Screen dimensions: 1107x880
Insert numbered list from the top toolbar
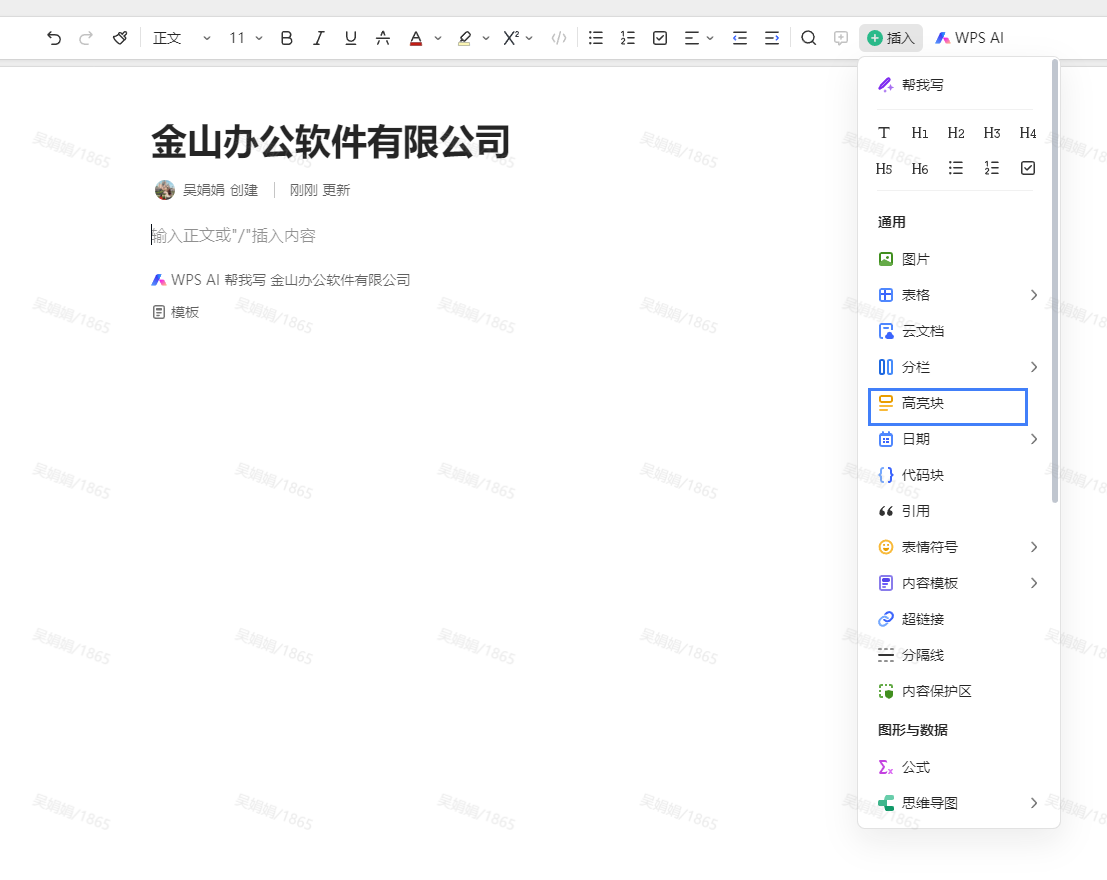point(628,38)
